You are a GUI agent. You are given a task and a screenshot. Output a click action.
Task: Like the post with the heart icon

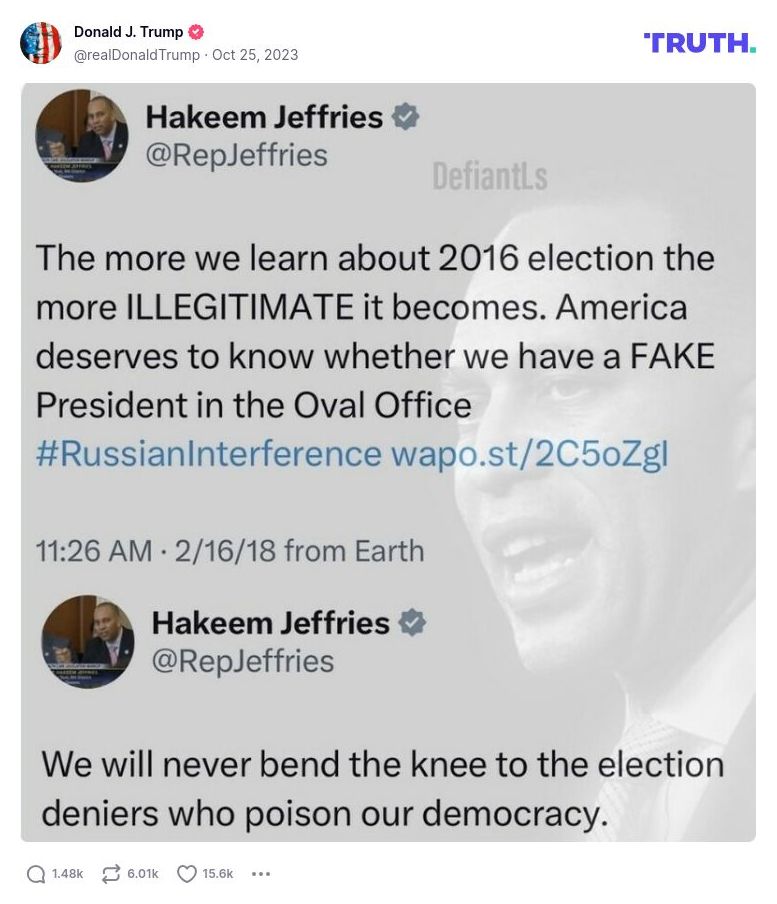(x=187, y=874)
